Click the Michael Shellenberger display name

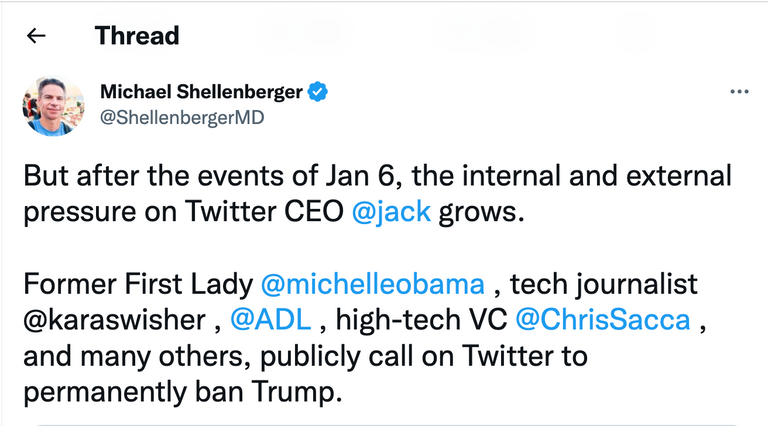pos(201,93)
